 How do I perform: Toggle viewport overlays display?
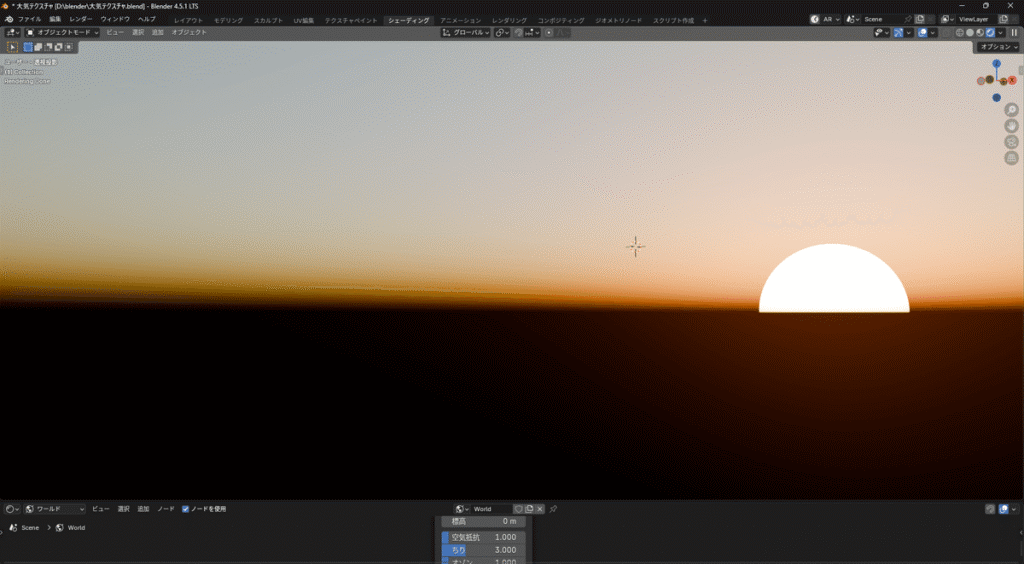922,33
